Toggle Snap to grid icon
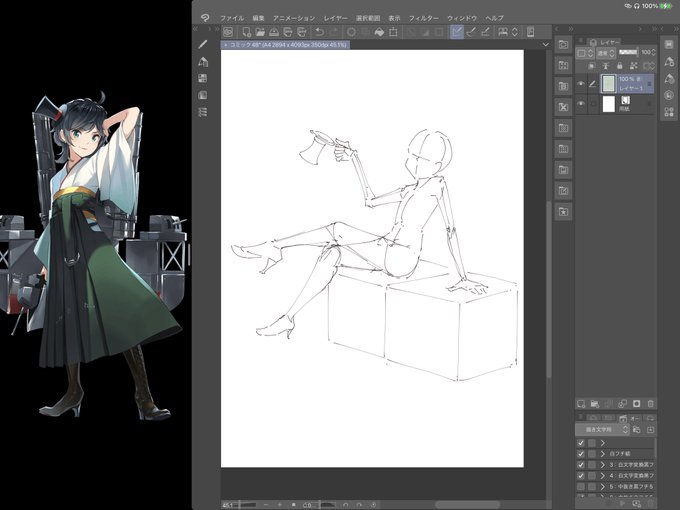This screenshot has width=680, height=510. click(x=486, y=32)
